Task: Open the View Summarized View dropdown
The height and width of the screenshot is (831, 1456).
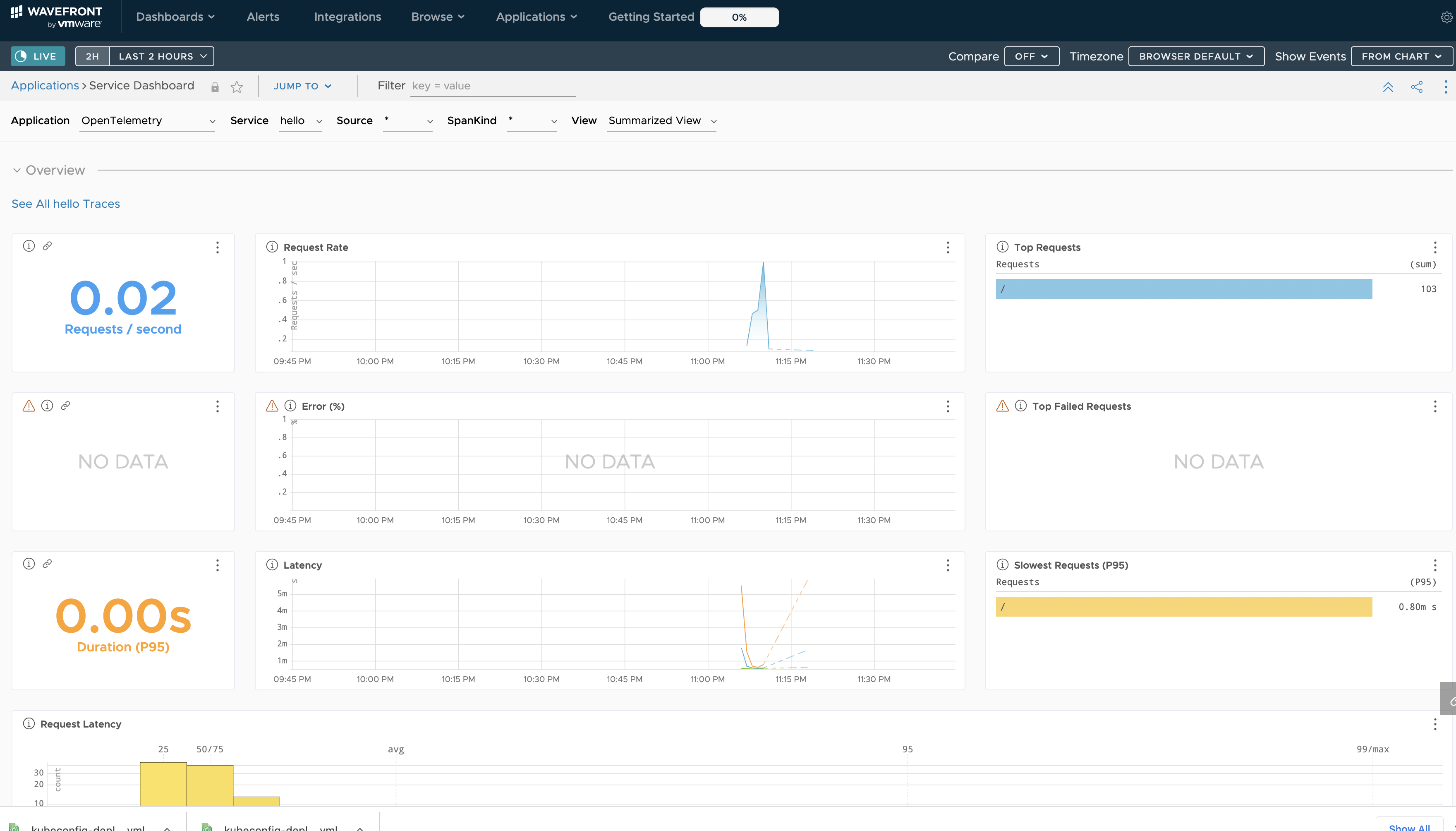Action: point(661,121)
